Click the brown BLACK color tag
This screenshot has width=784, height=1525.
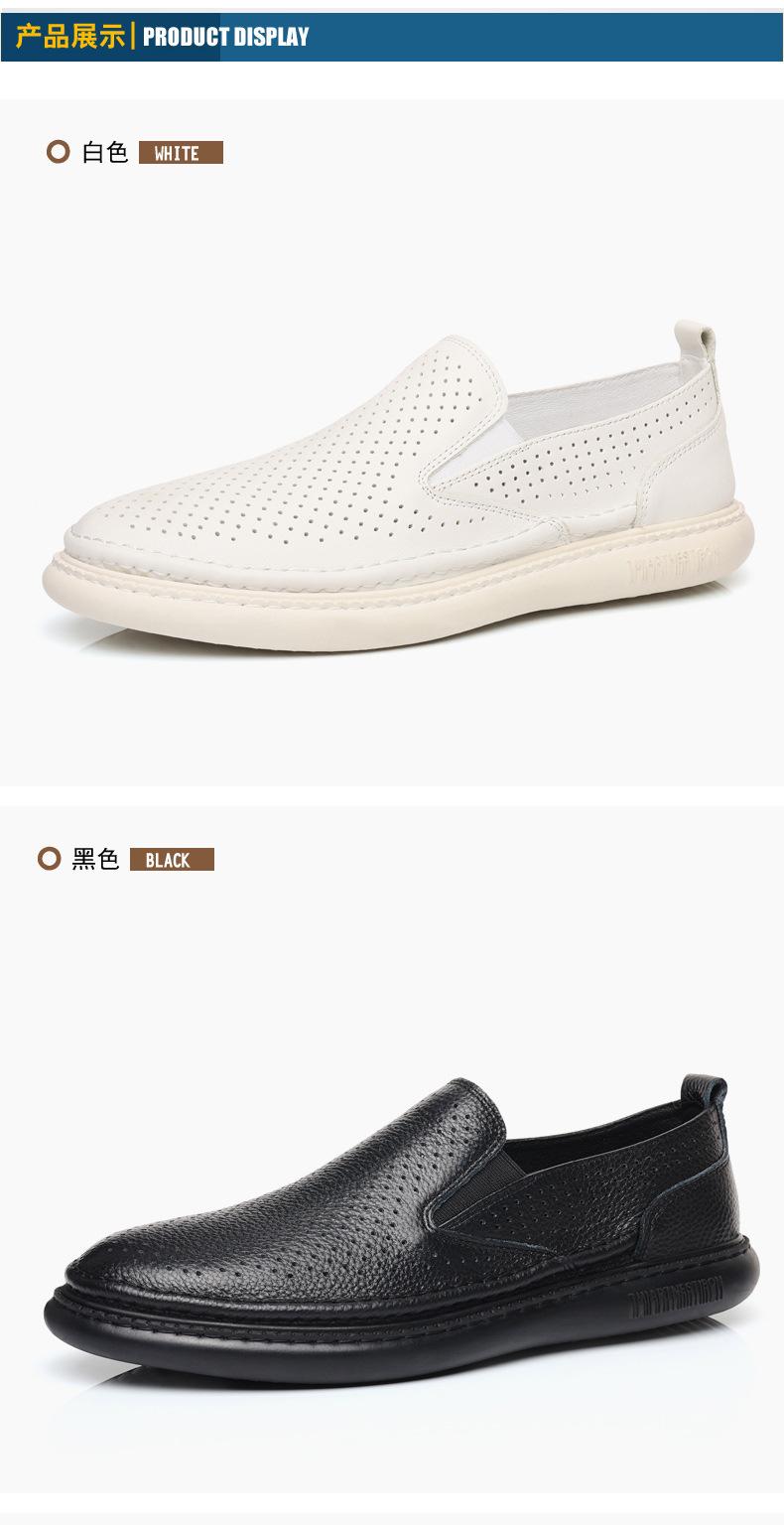coord(172,860)
